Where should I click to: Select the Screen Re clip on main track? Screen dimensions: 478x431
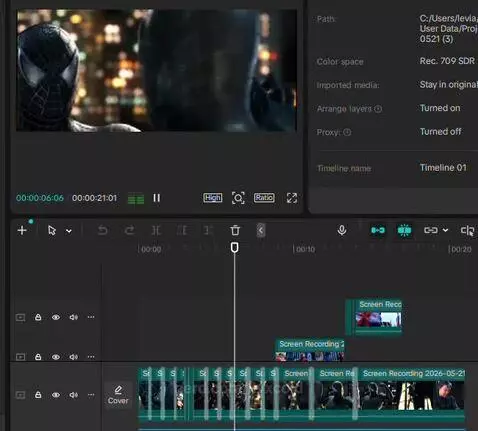(334, 394)
